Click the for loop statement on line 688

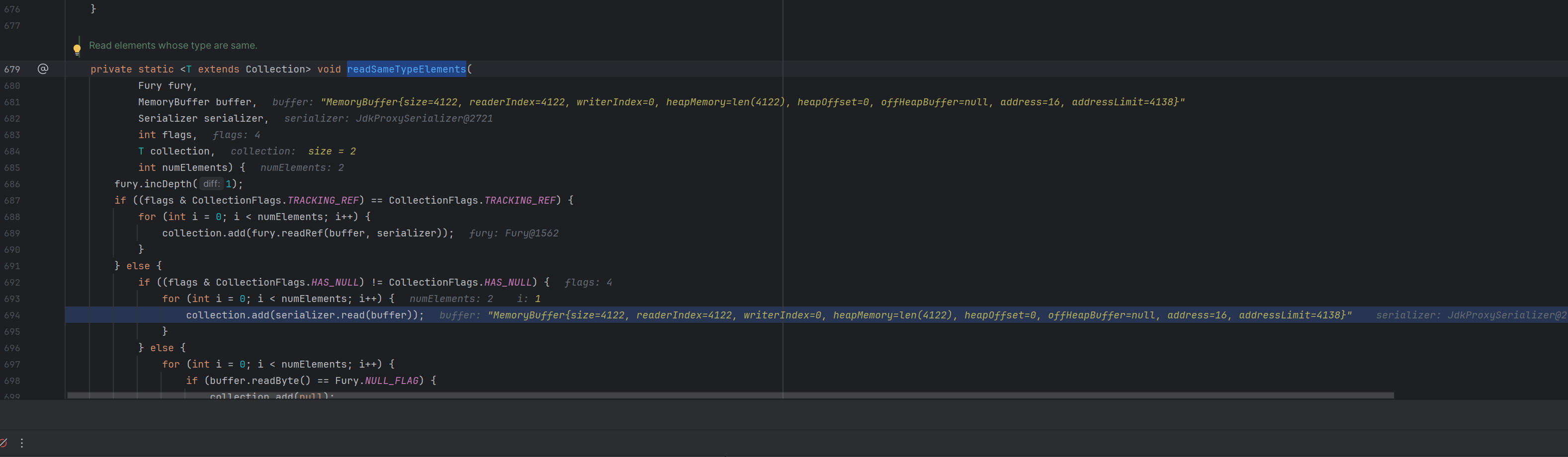(x=255, y=217)
